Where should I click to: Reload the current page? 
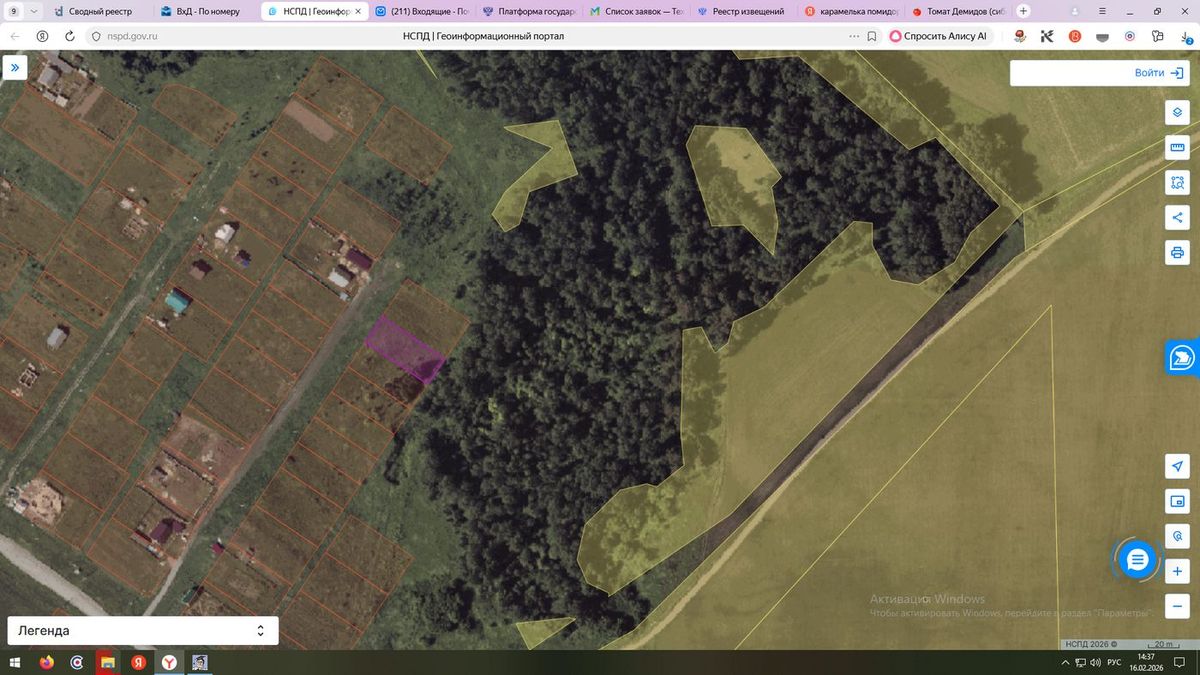69,35
